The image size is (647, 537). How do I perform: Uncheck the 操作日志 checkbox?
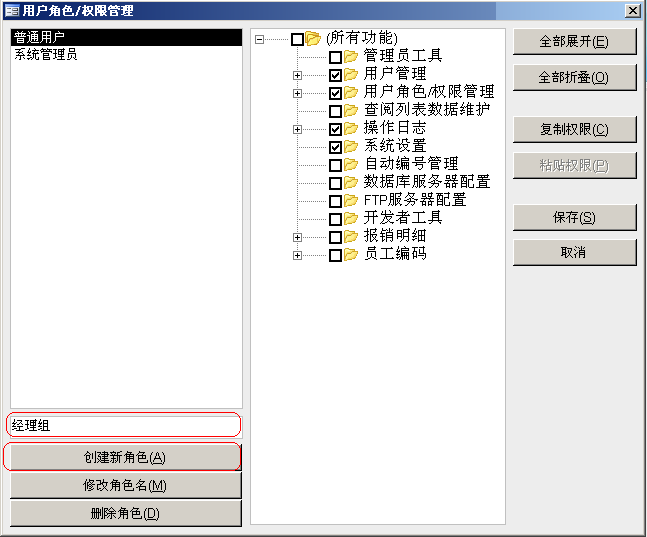click(x=335, y=130)
